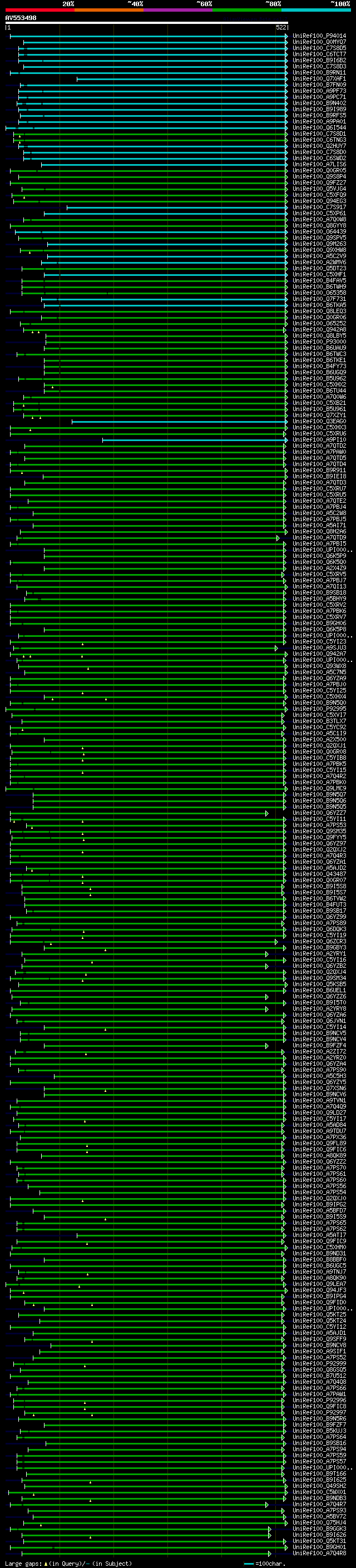Select the label UniRef100_Q9M263
Viewport: 356px width, 1568px height.
coord(319,244)
